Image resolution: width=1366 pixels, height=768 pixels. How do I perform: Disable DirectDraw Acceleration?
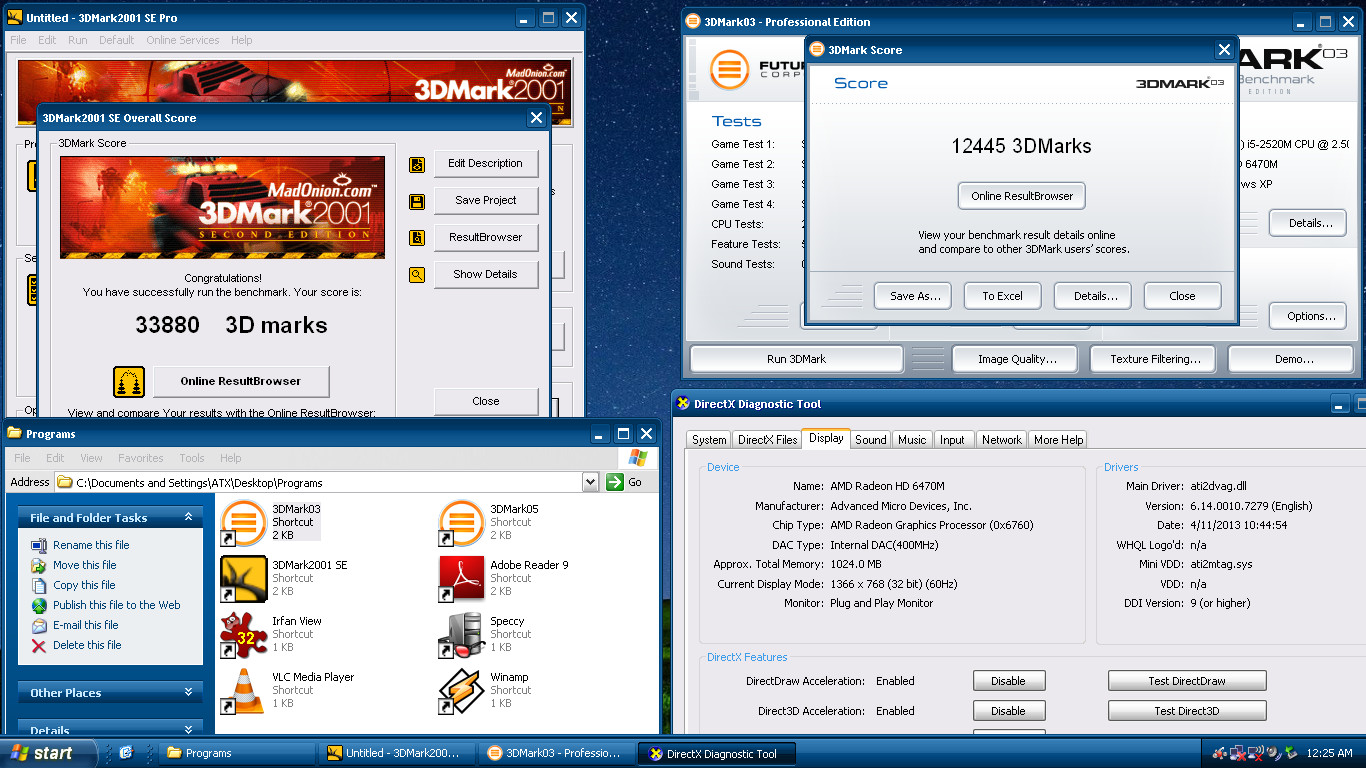[x=1008, y=681]
